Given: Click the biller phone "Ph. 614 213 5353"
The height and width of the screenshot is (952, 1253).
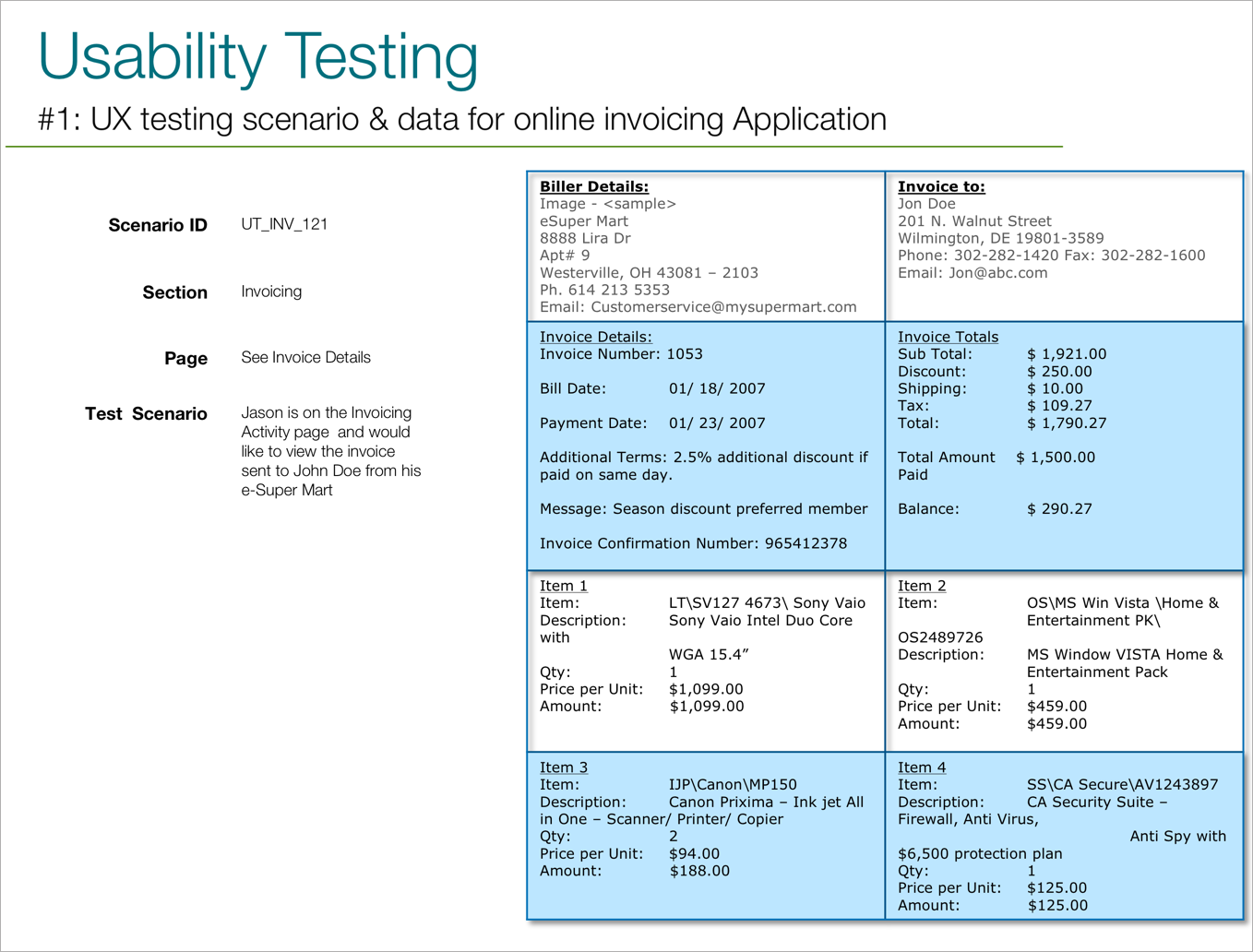Looking at the screenshot, I should [x=604, y=290].
